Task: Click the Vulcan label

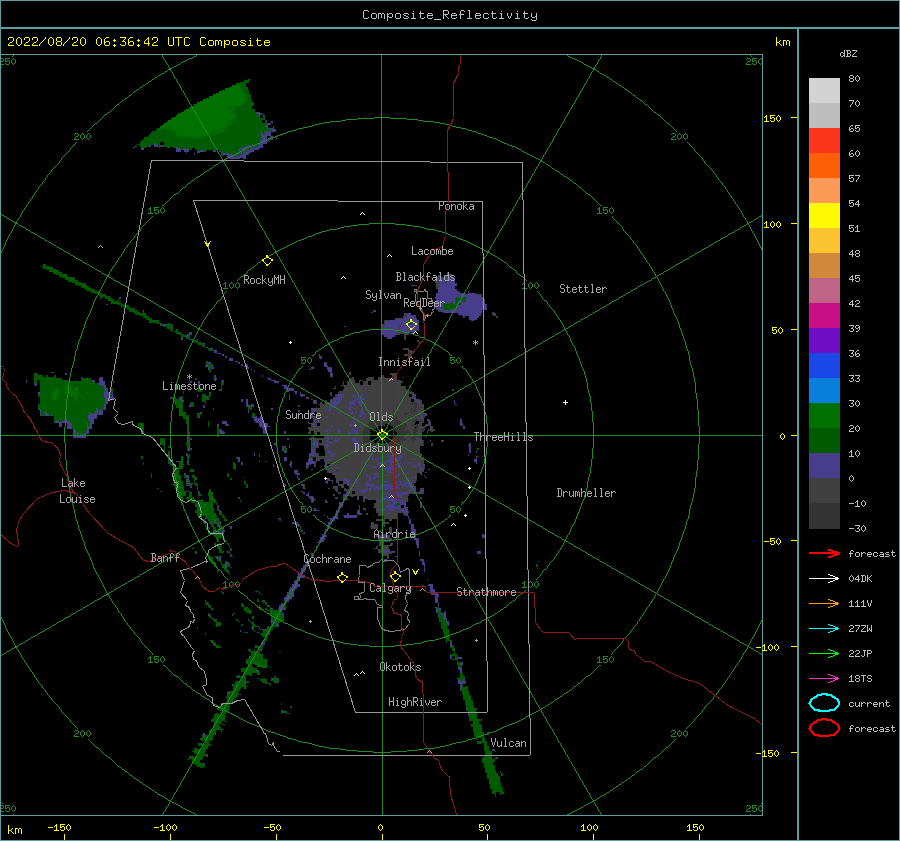Action: [x=508, y=743]
